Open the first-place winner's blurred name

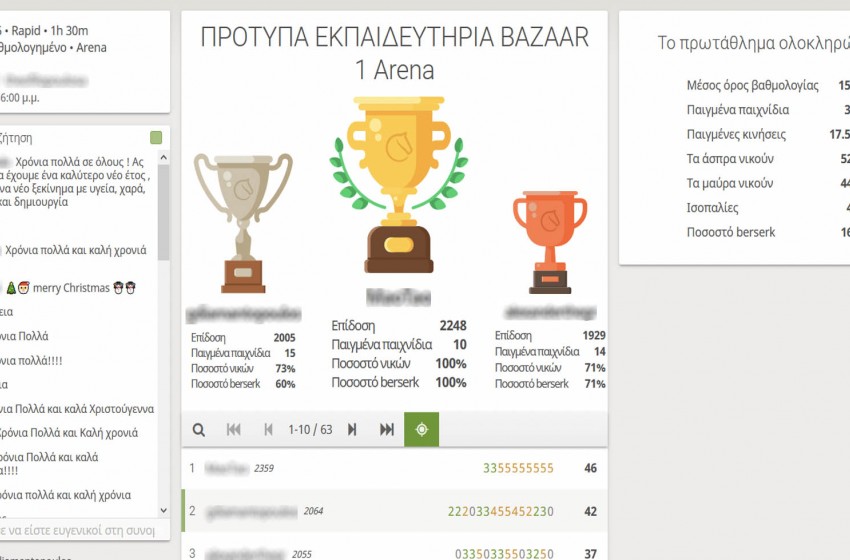click(398, 297)
